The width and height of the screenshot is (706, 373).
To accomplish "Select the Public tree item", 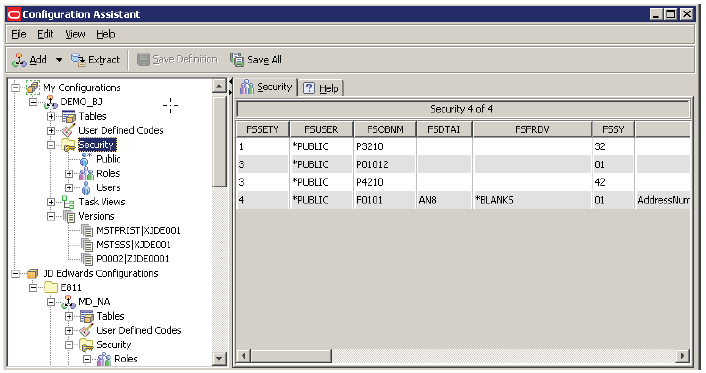I will (x=109, y=159).
